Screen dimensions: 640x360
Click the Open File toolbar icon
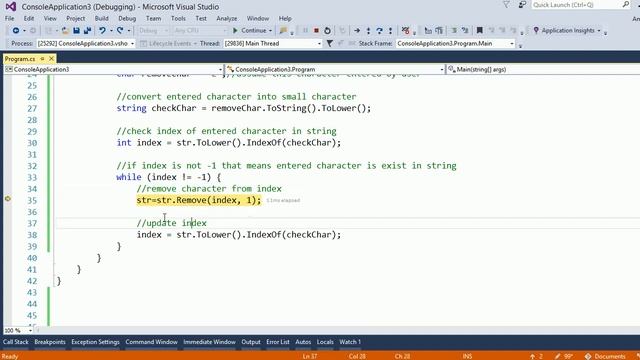65,31
